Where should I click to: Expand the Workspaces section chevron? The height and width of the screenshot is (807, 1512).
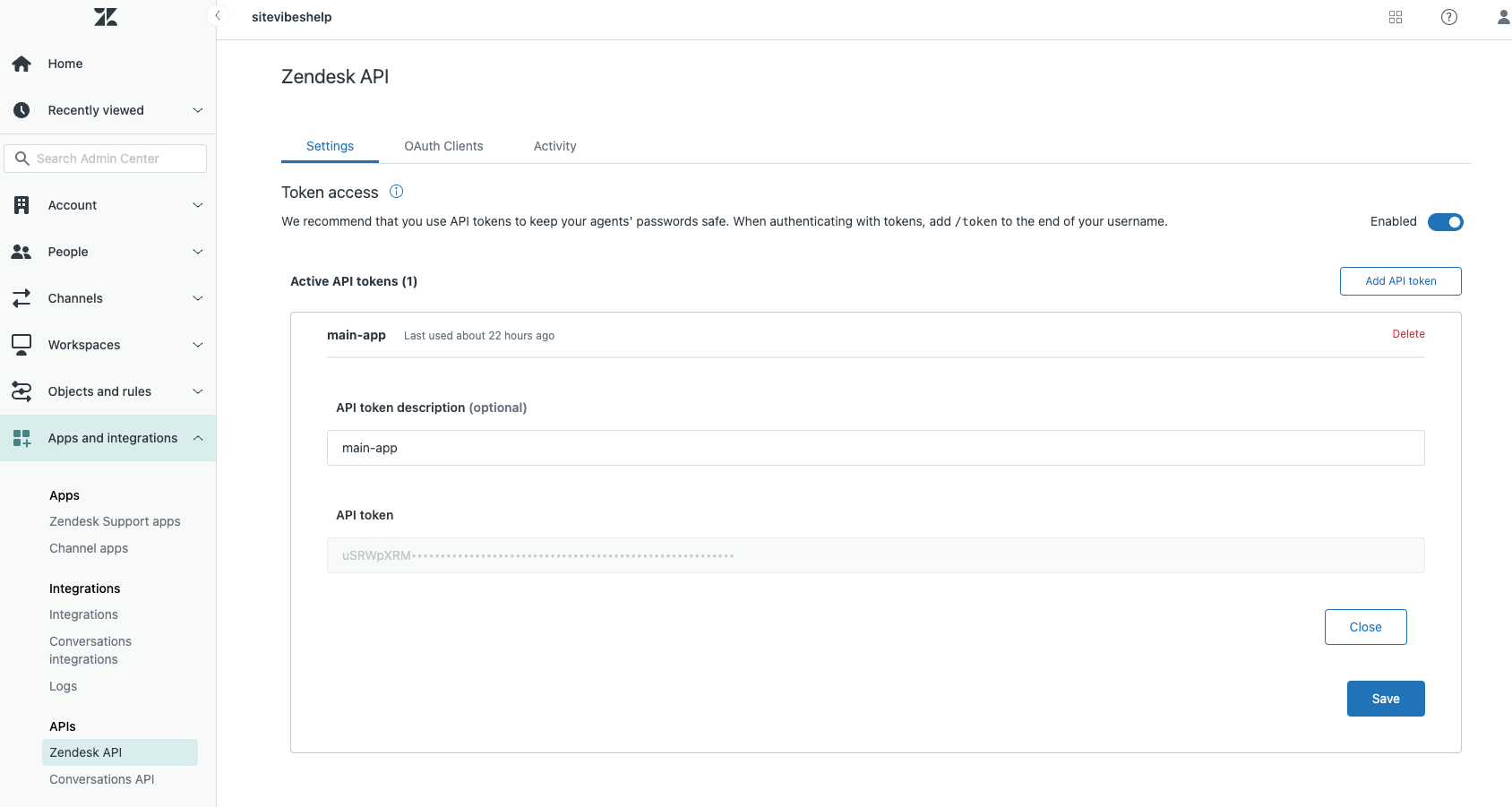coord(198,345)
